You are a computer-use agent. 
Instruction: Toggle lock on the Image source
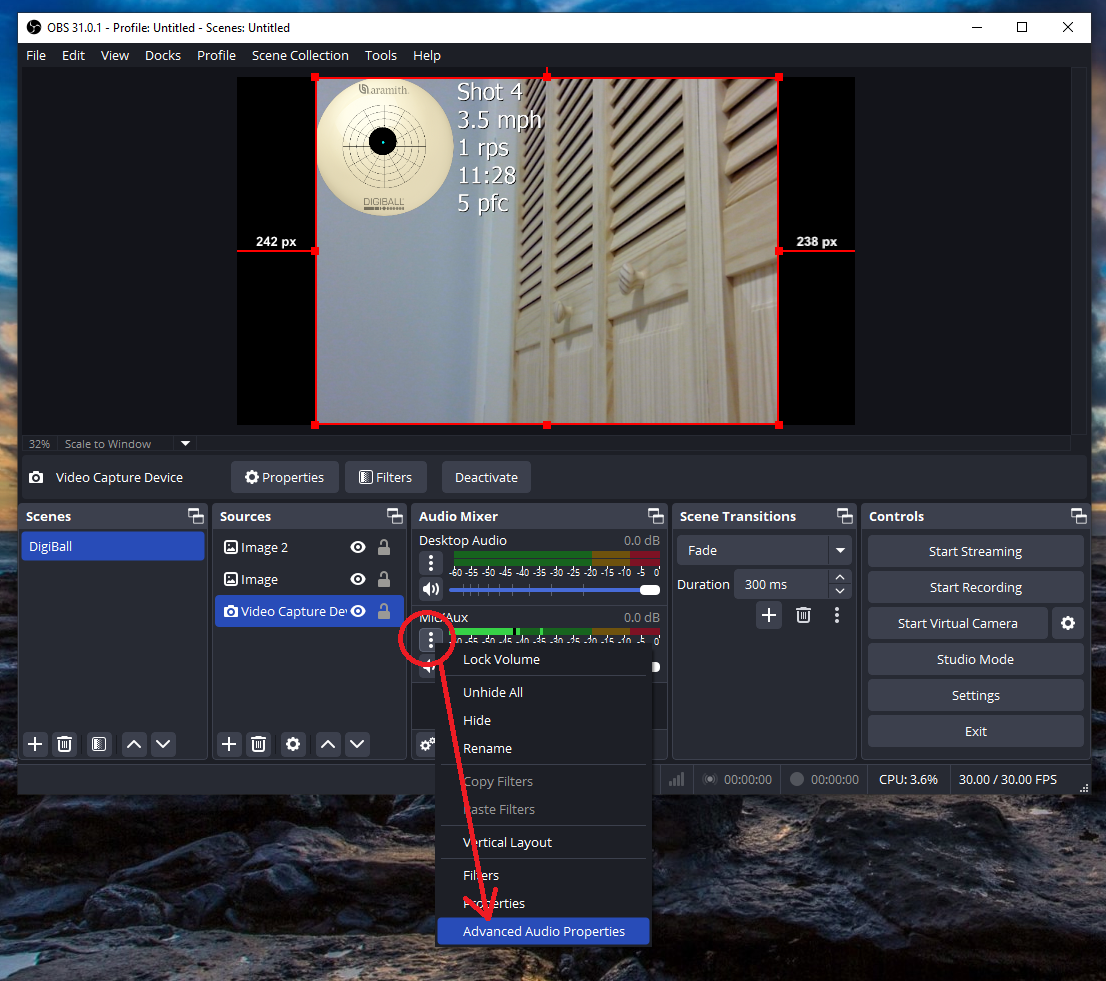[x=383, y=579]
